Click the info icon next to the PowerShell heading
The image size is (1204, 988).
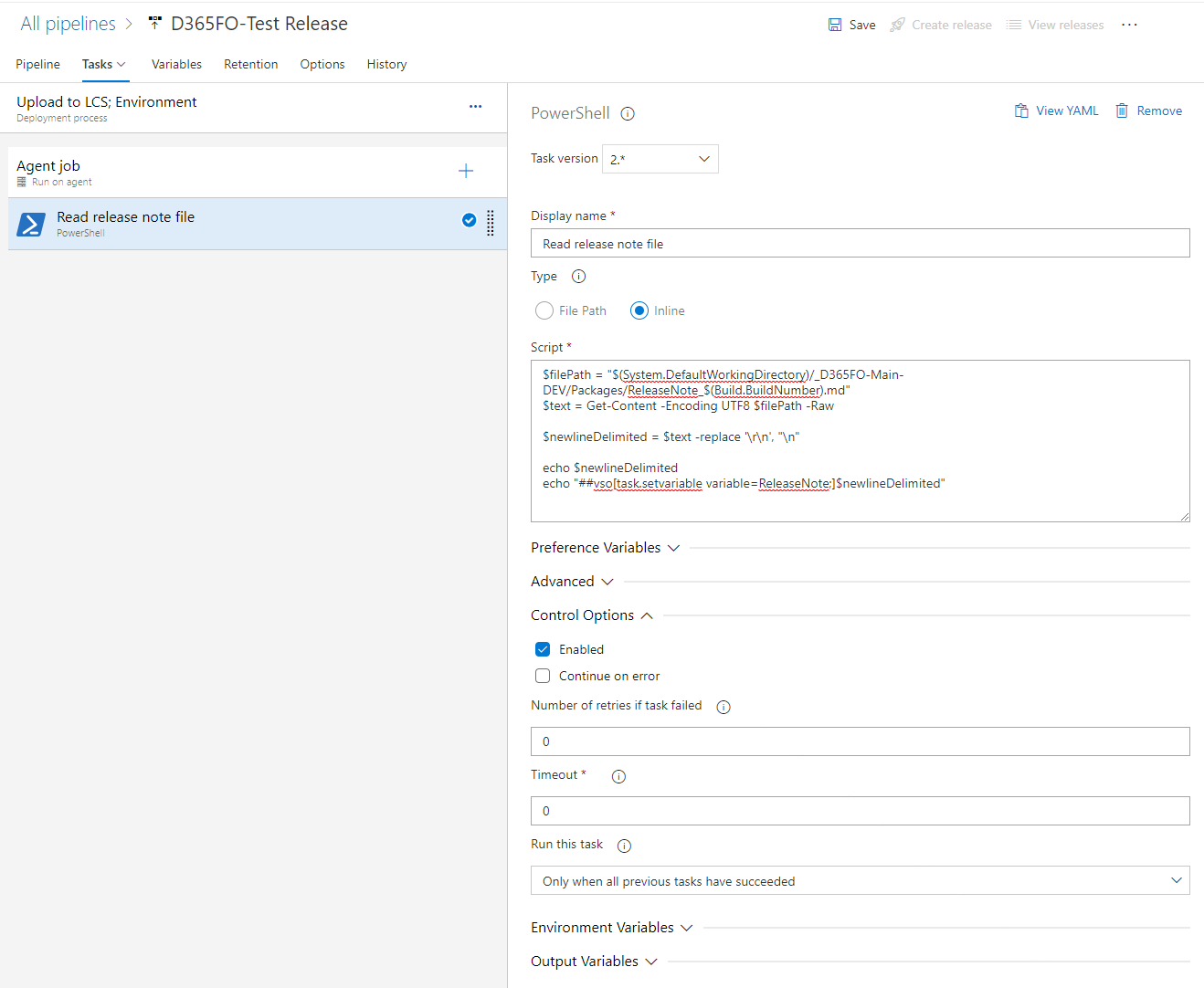[627, 113]
